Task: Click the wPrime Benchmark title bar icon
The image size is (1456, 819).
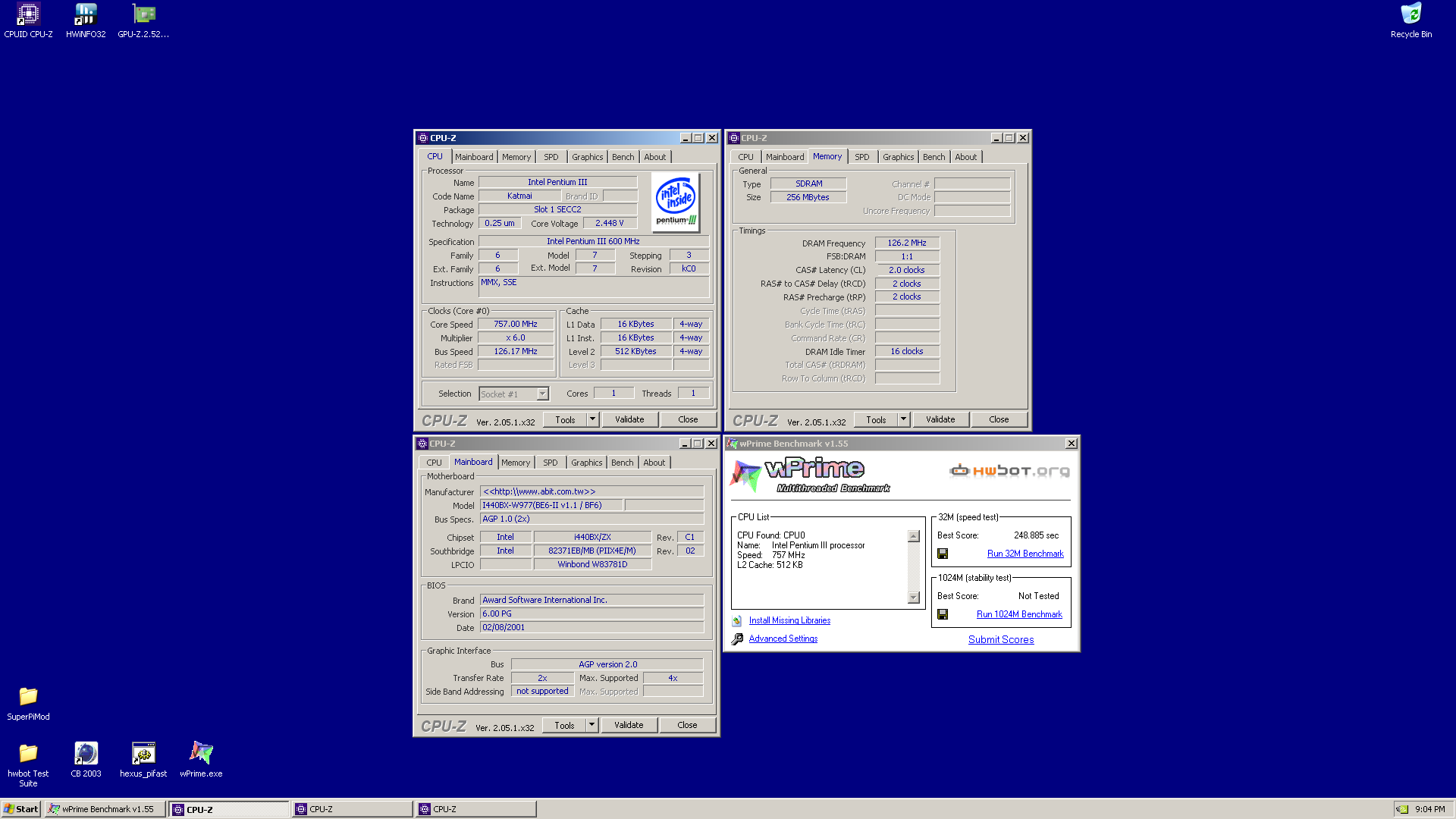Action: coord(733,444)
